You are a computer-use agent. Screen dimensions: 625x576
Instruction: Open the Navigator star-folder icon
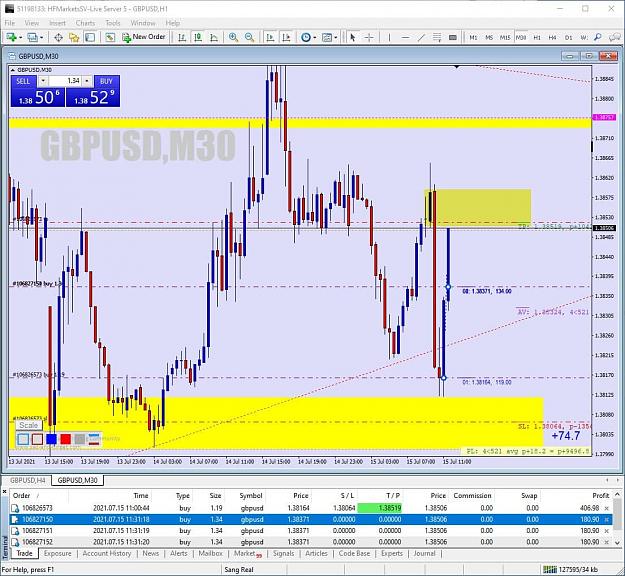tap(74, 37)
